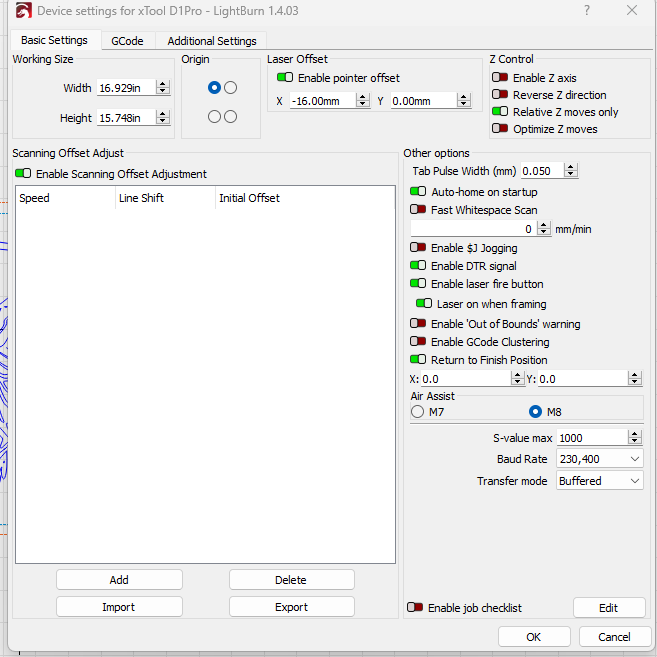
Task: Click OK to save settings
Action: tap(534, 637)
